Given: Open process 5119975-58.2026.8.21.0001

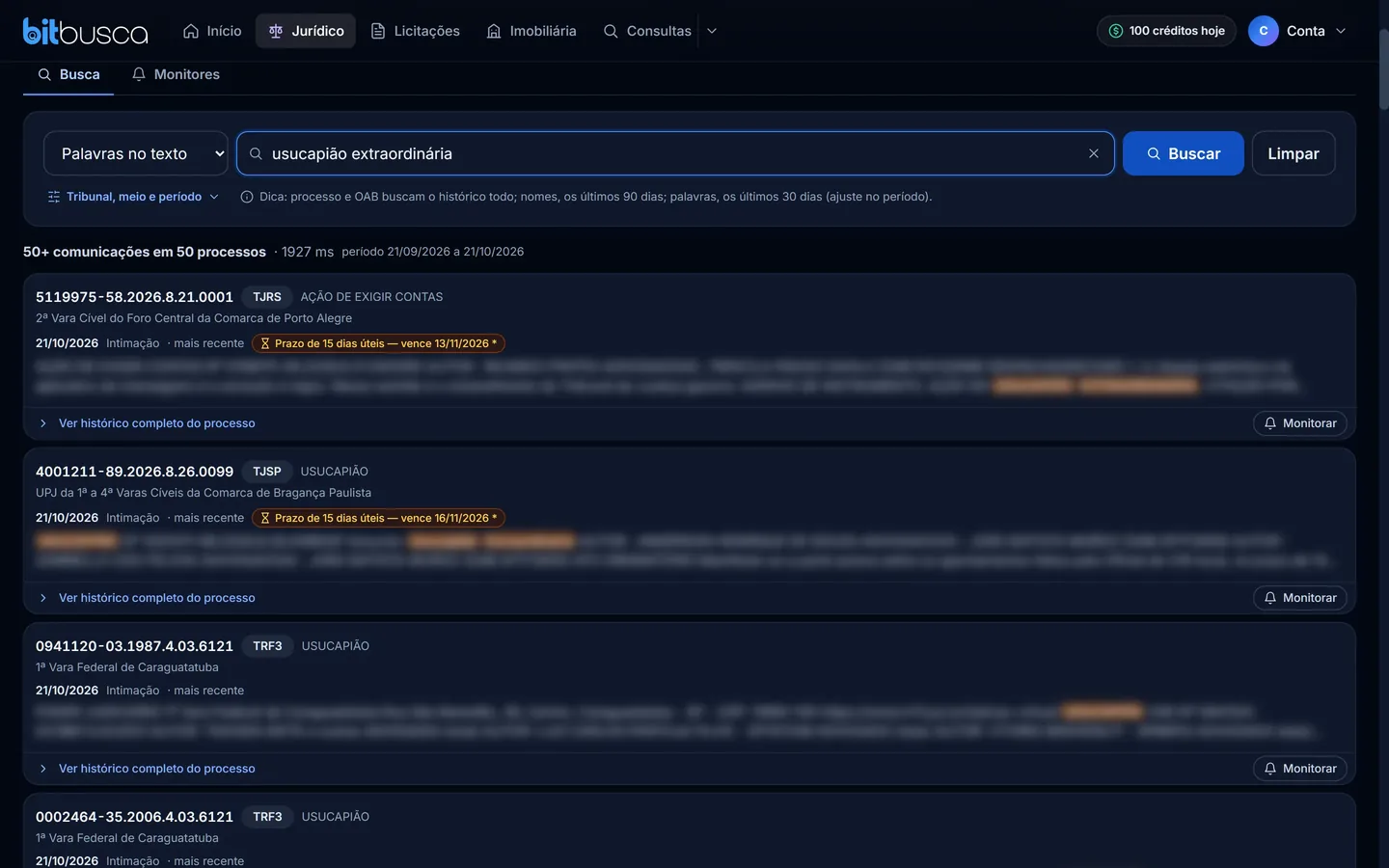Looking at the screenshot, I should (134, 297).
